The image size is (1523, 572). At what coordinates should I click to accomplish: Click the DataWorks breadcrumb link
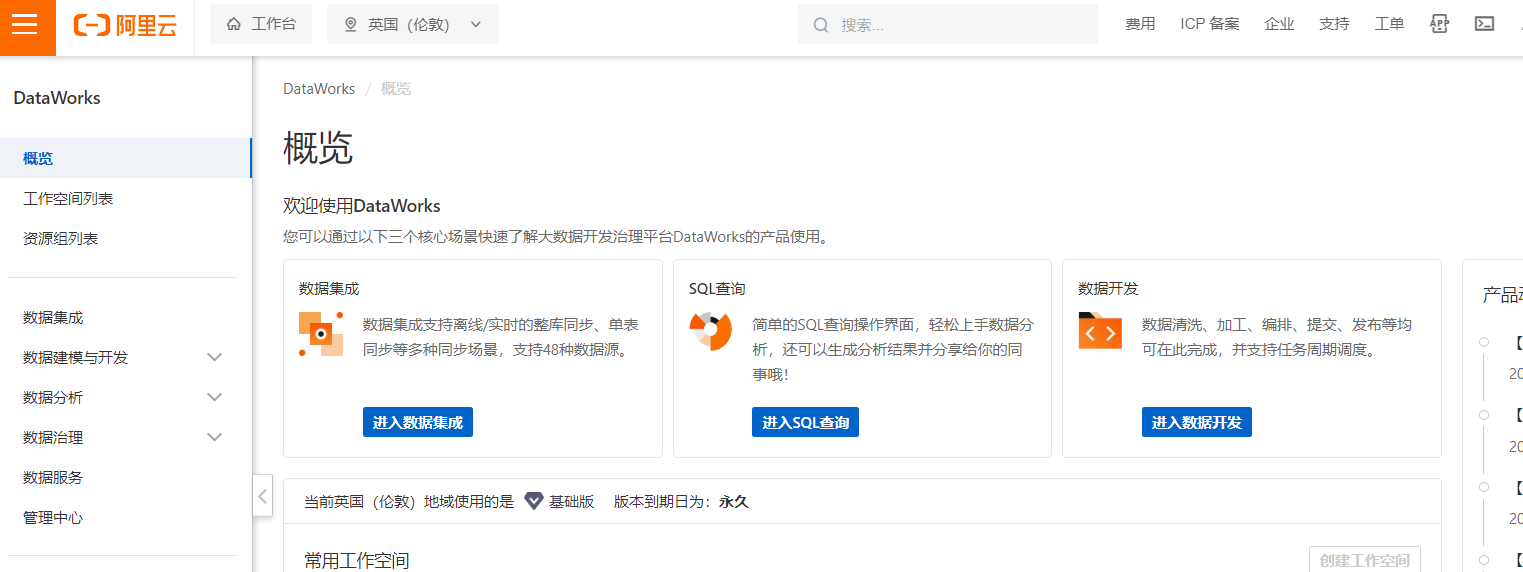pyautogui.click(x=319, y=89)
